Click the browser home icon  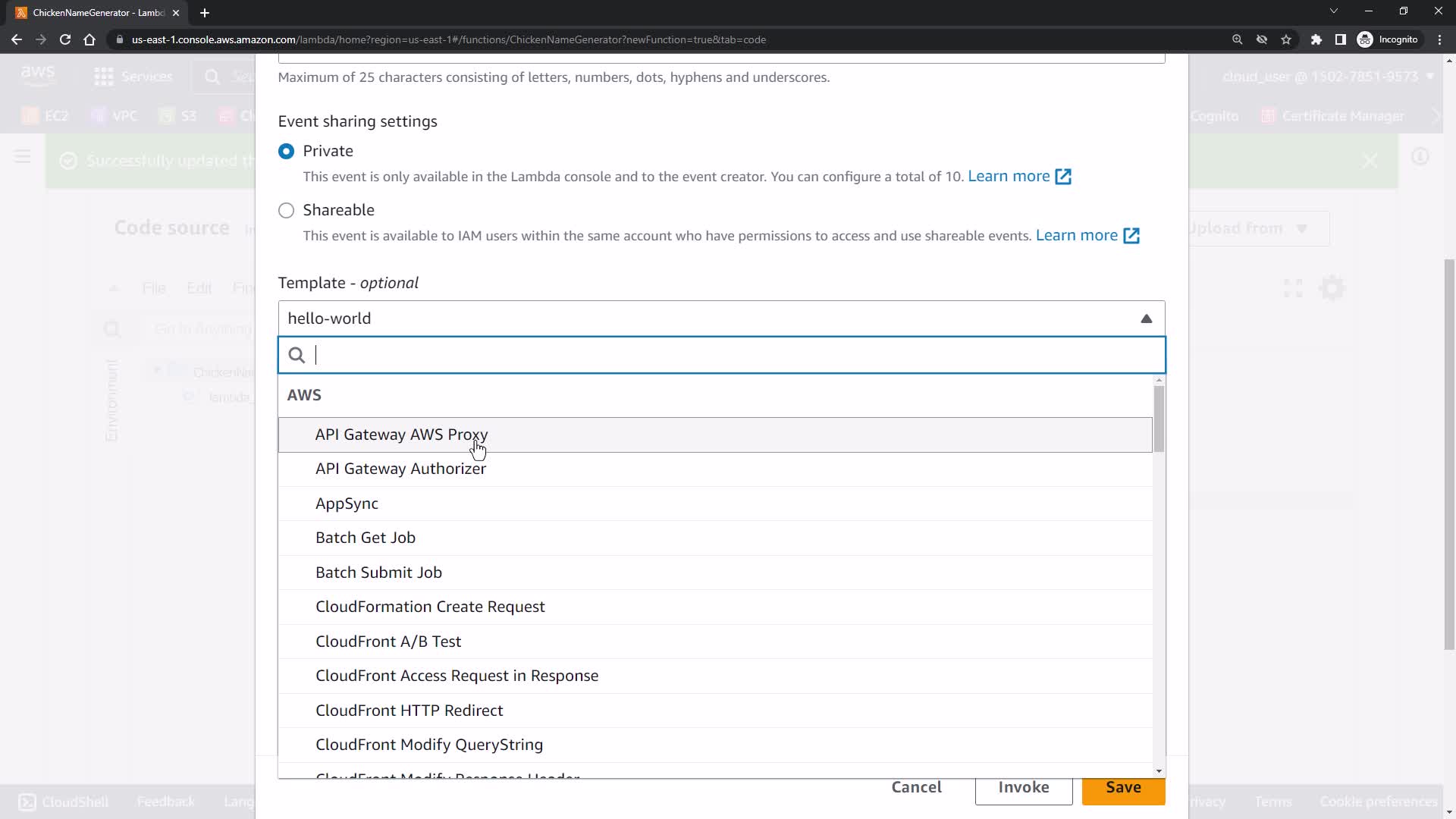(x=89, y=39)
